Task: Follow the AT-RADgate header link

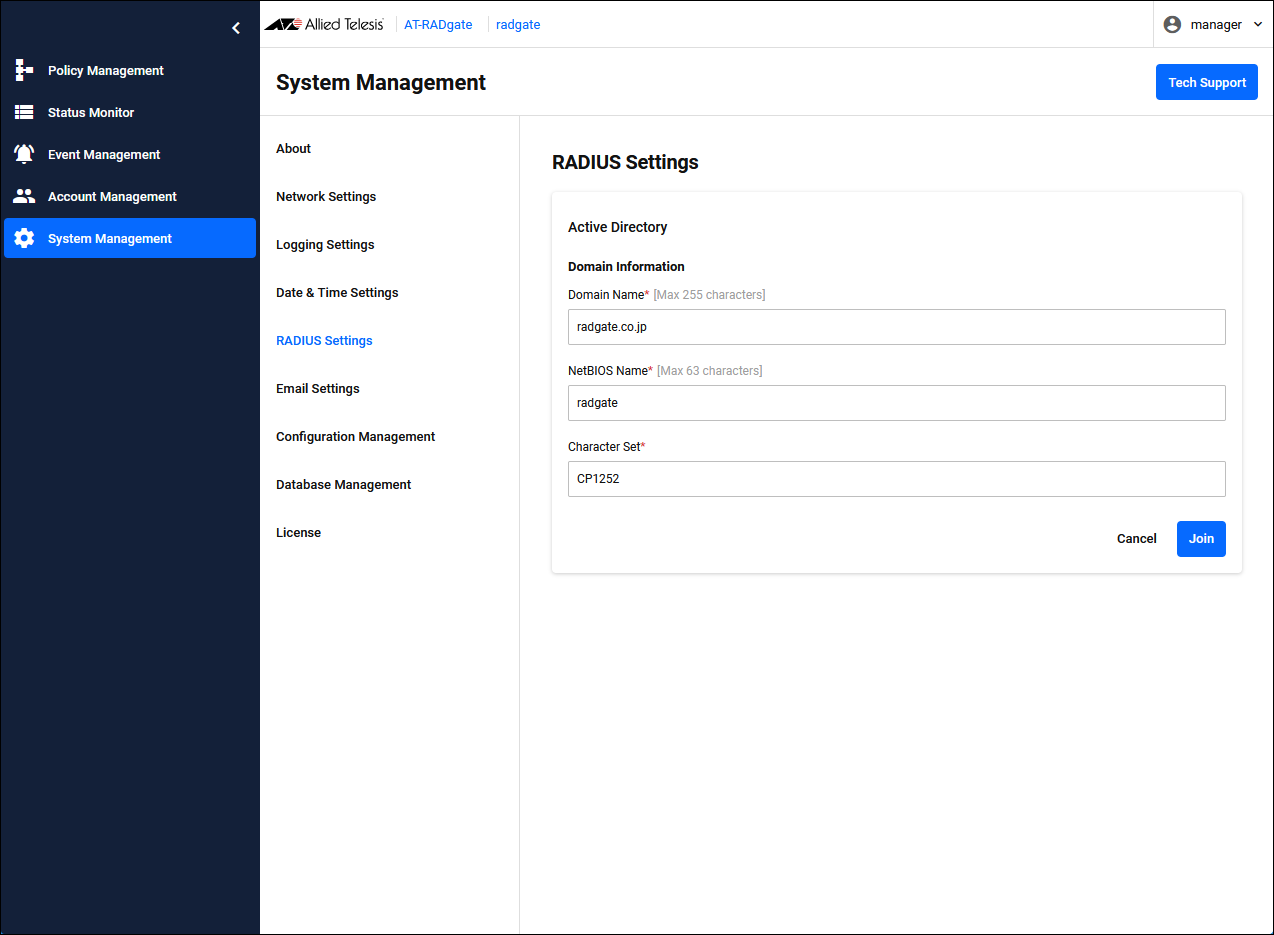Action: (438, 25)
